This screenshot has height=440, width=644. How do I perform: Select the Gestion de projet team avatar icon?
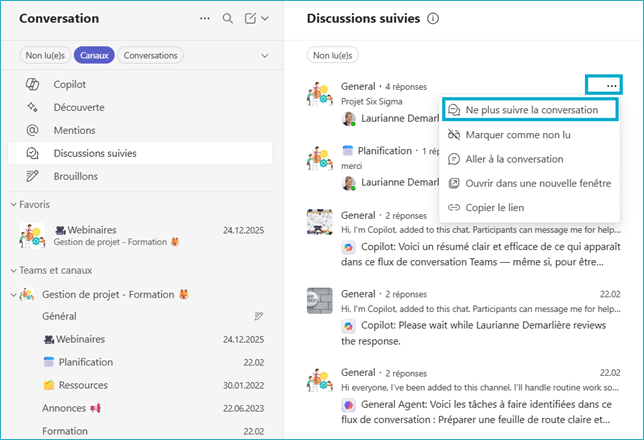[x=27, y=295]
